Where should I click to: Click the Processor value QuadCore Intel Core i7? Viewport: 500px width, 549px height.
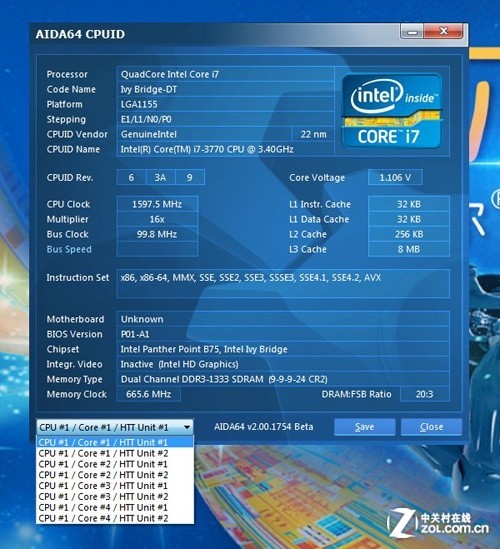click(x=226, y=74)
